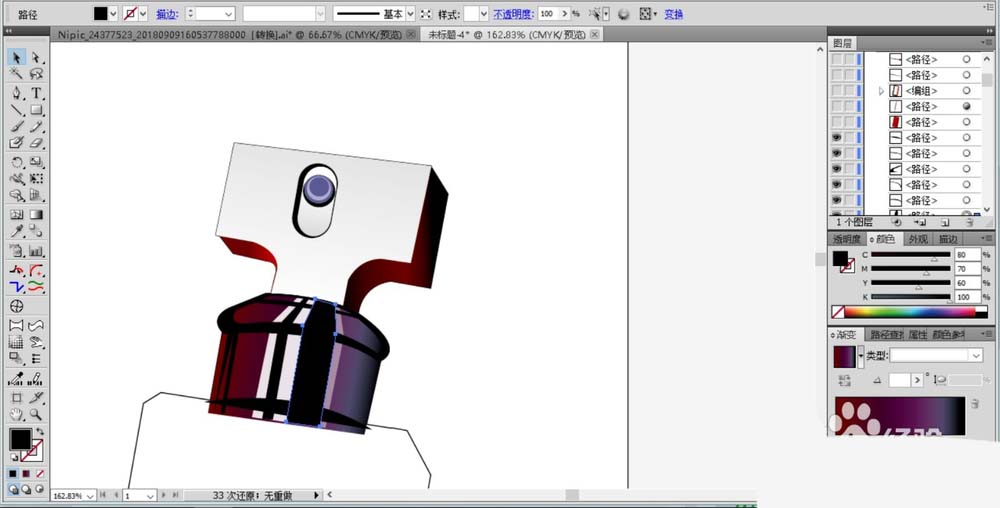Hide the 路径 layer with arrow thumbnail
This screenshot has height=508, width=1000.
pos(836,169)
